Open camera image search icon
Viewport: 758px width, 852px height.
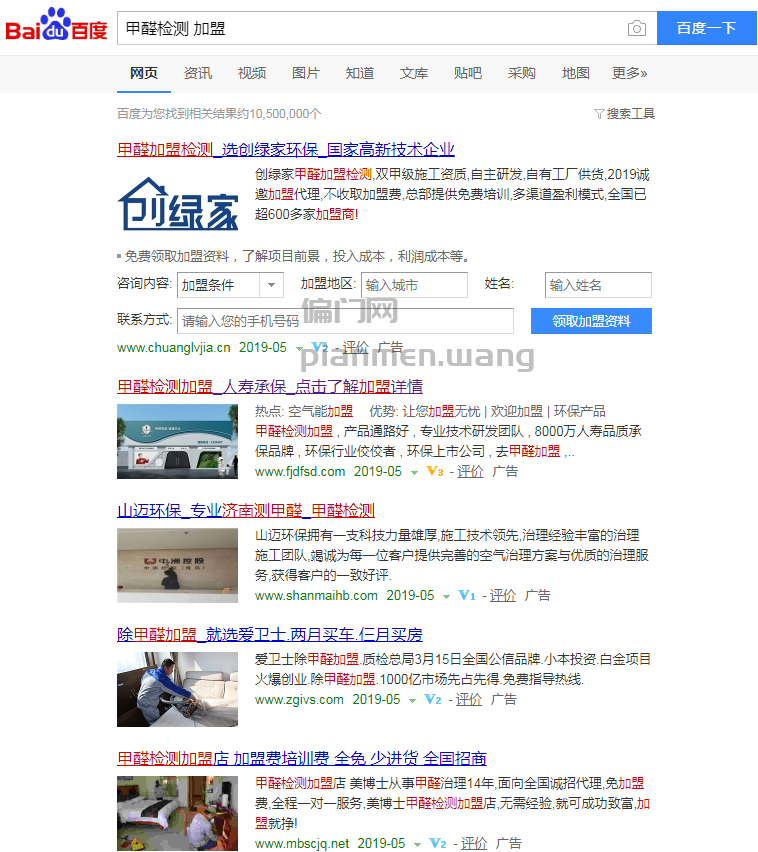click(637, 28)
